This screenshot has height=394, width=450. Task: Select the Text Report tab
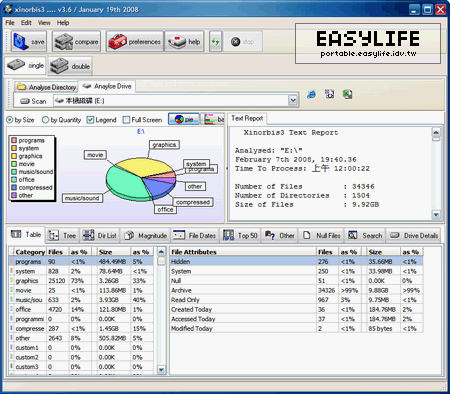pyautogui.click(x=247, y=118)
